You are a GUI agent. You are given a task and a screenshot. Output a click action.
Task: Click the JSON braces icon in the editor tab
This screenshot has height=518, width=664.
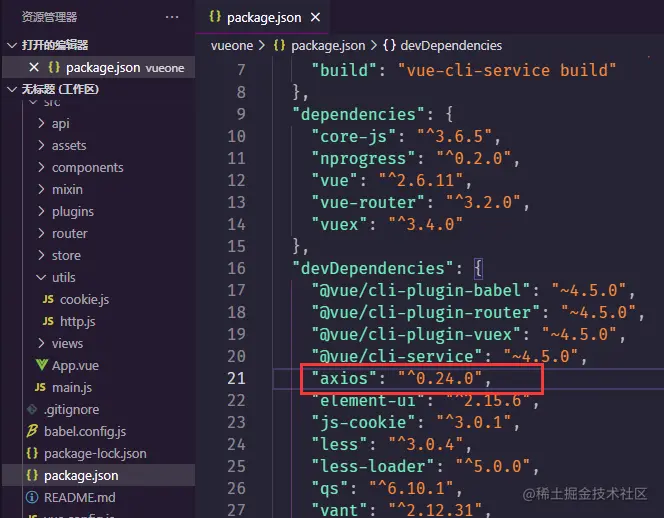[215, 17]
